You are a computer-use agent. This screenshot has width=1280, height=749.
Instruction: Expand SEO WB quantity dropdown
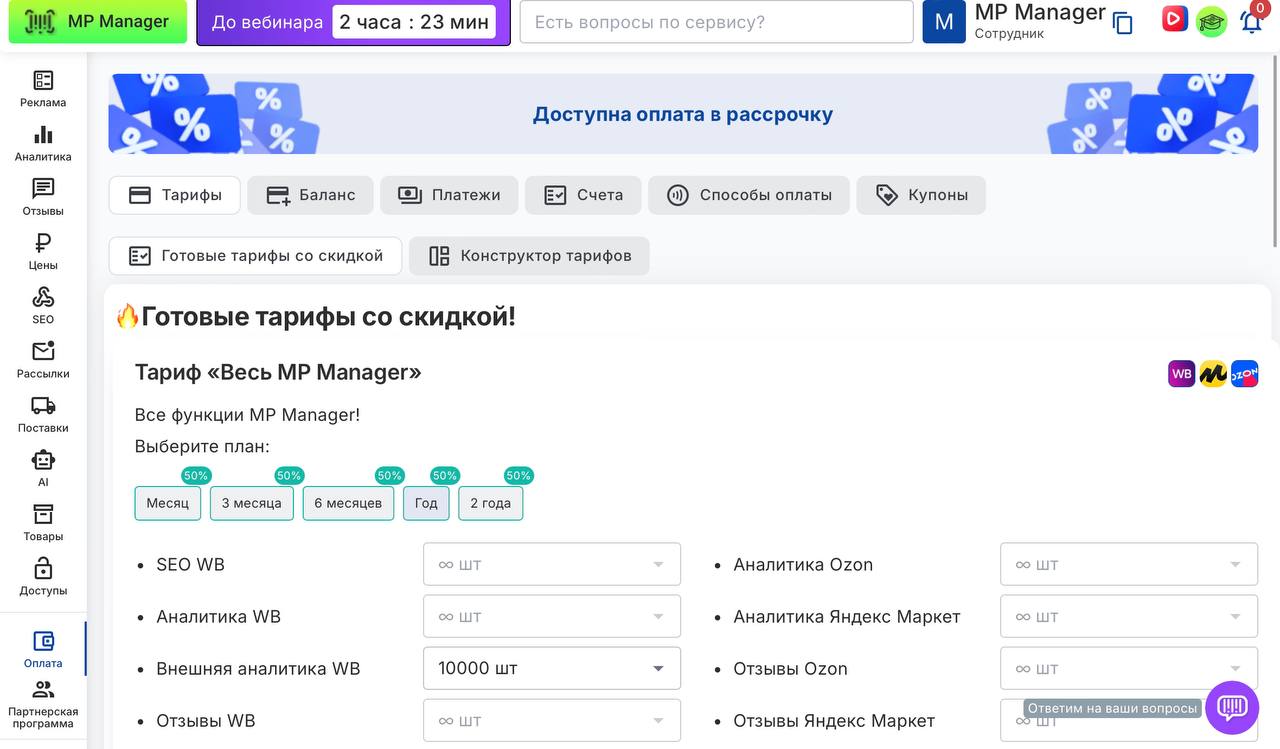[552, 564]
